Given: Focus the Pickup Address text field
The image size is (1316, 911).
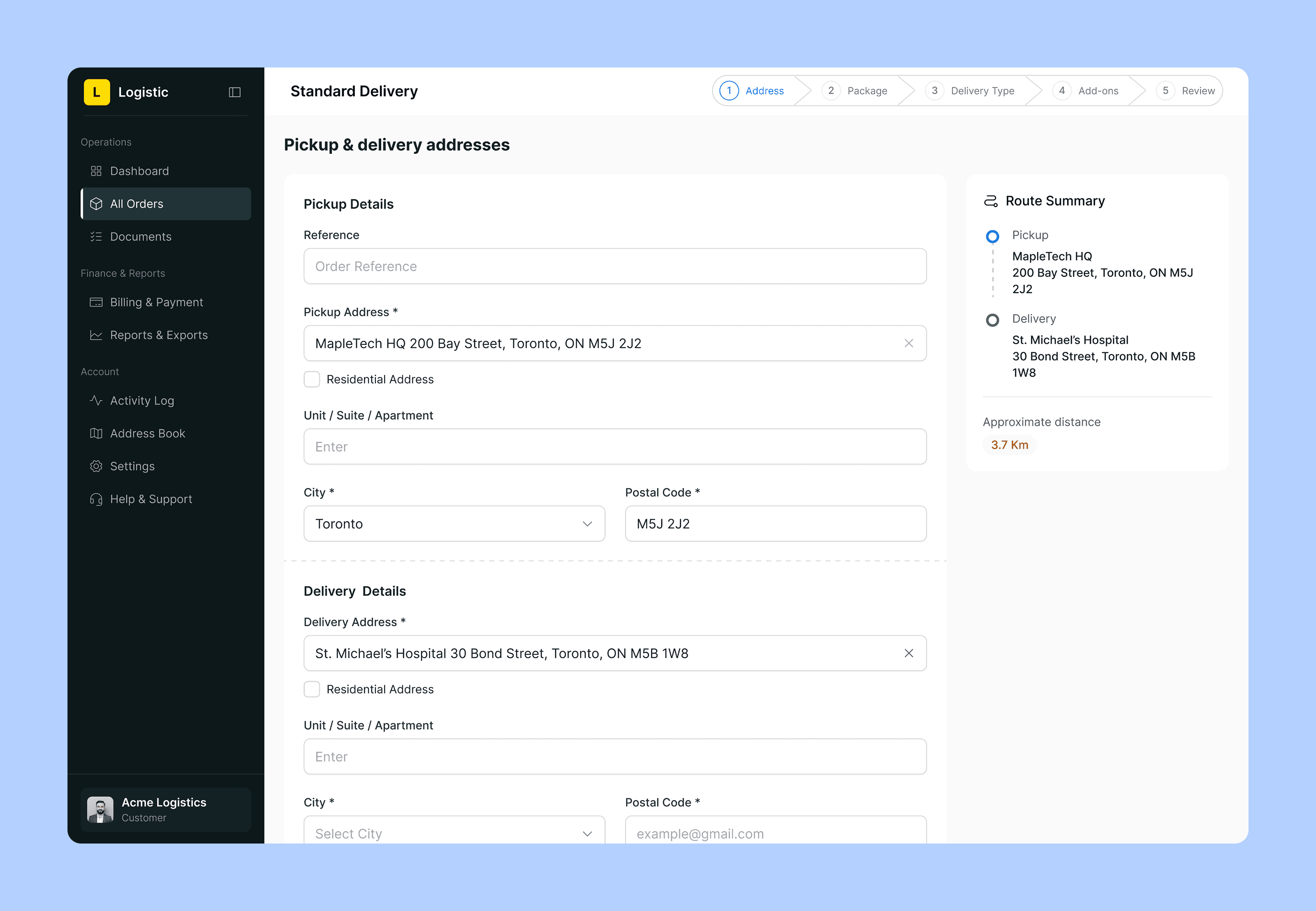Looking at the screenshot, I should point(615,344).
